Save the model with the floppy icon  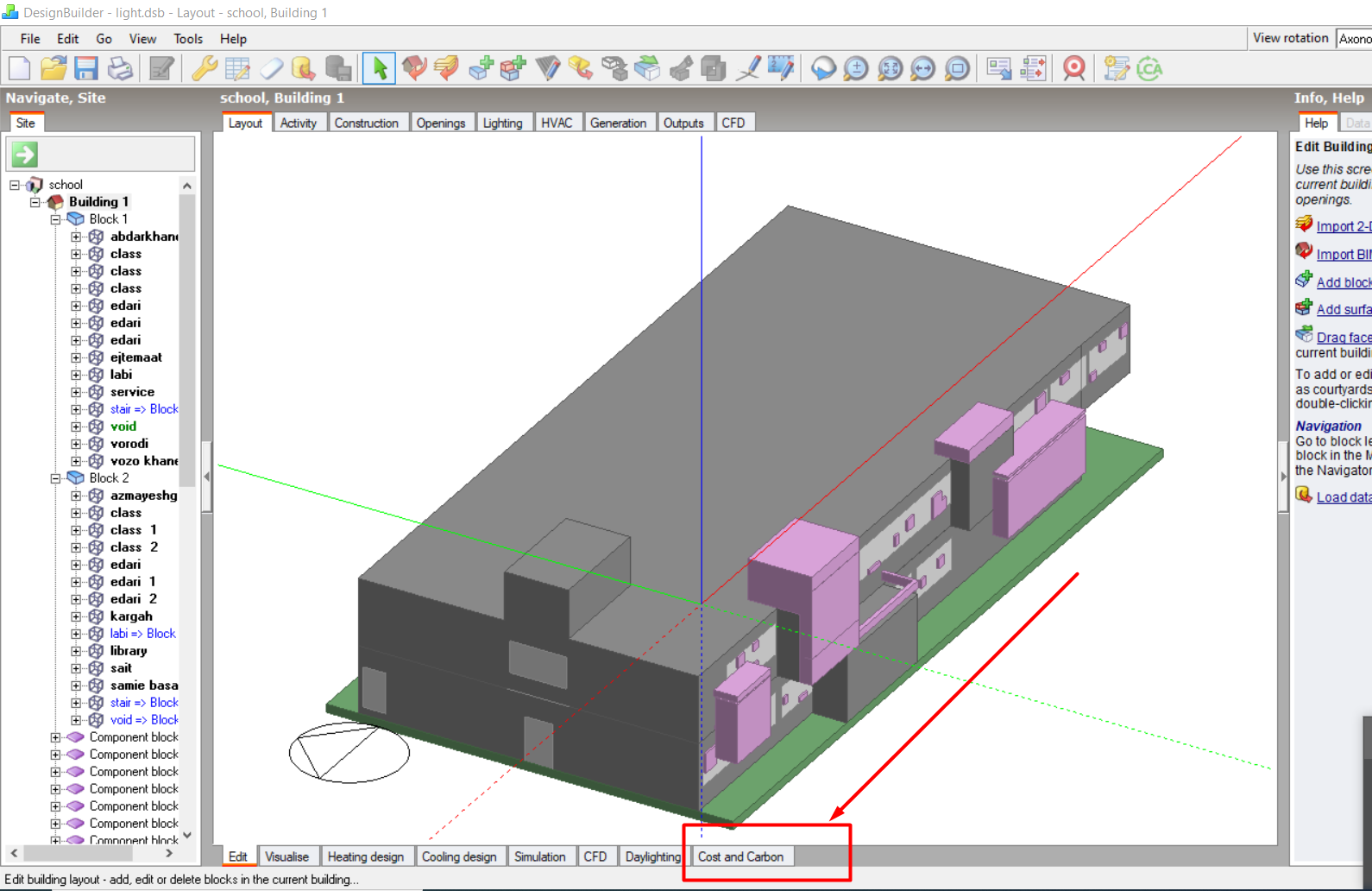pyautogui.click(x=85, y=68)
